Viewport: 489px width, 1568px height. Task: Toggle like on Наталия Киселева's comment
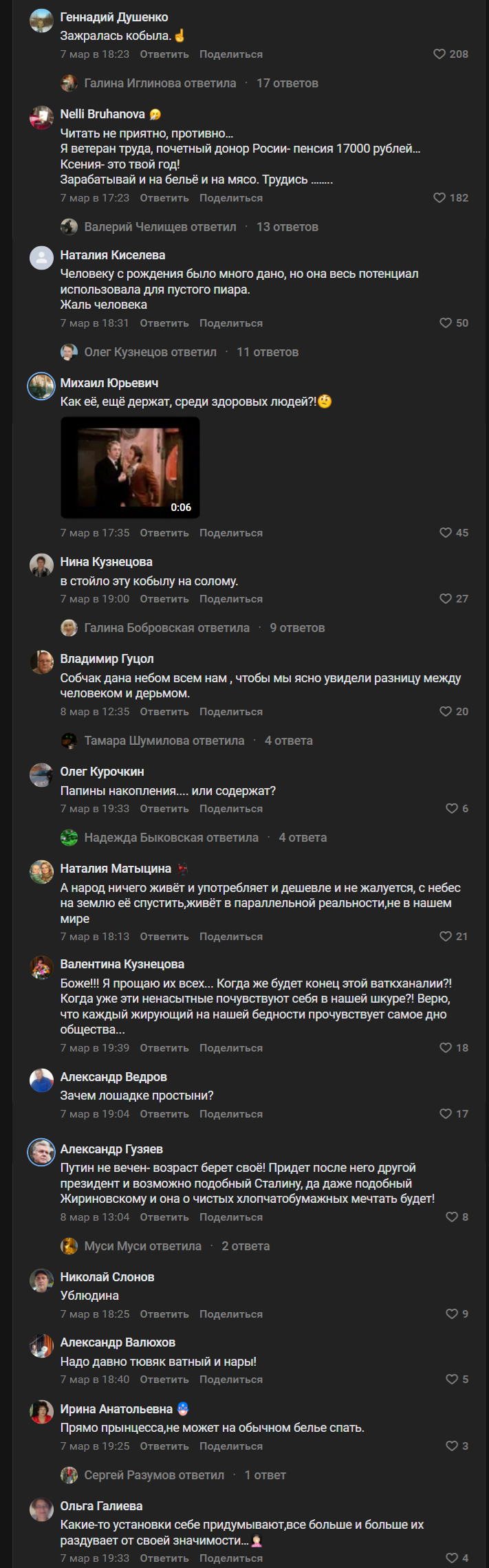click(446, 323)
